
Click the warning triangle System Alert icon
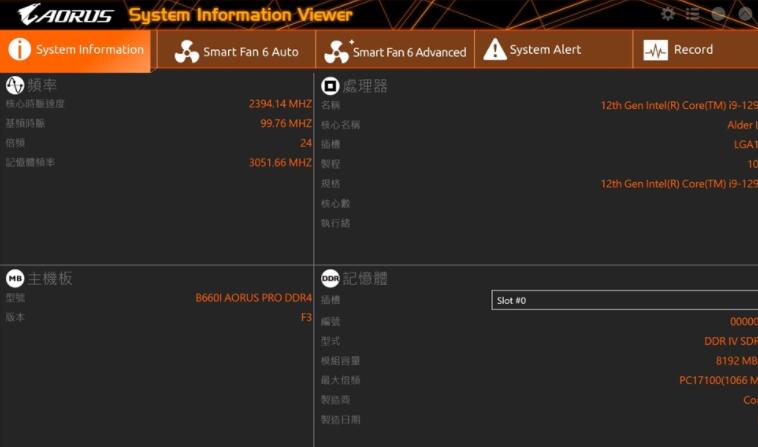pos(495,50)
